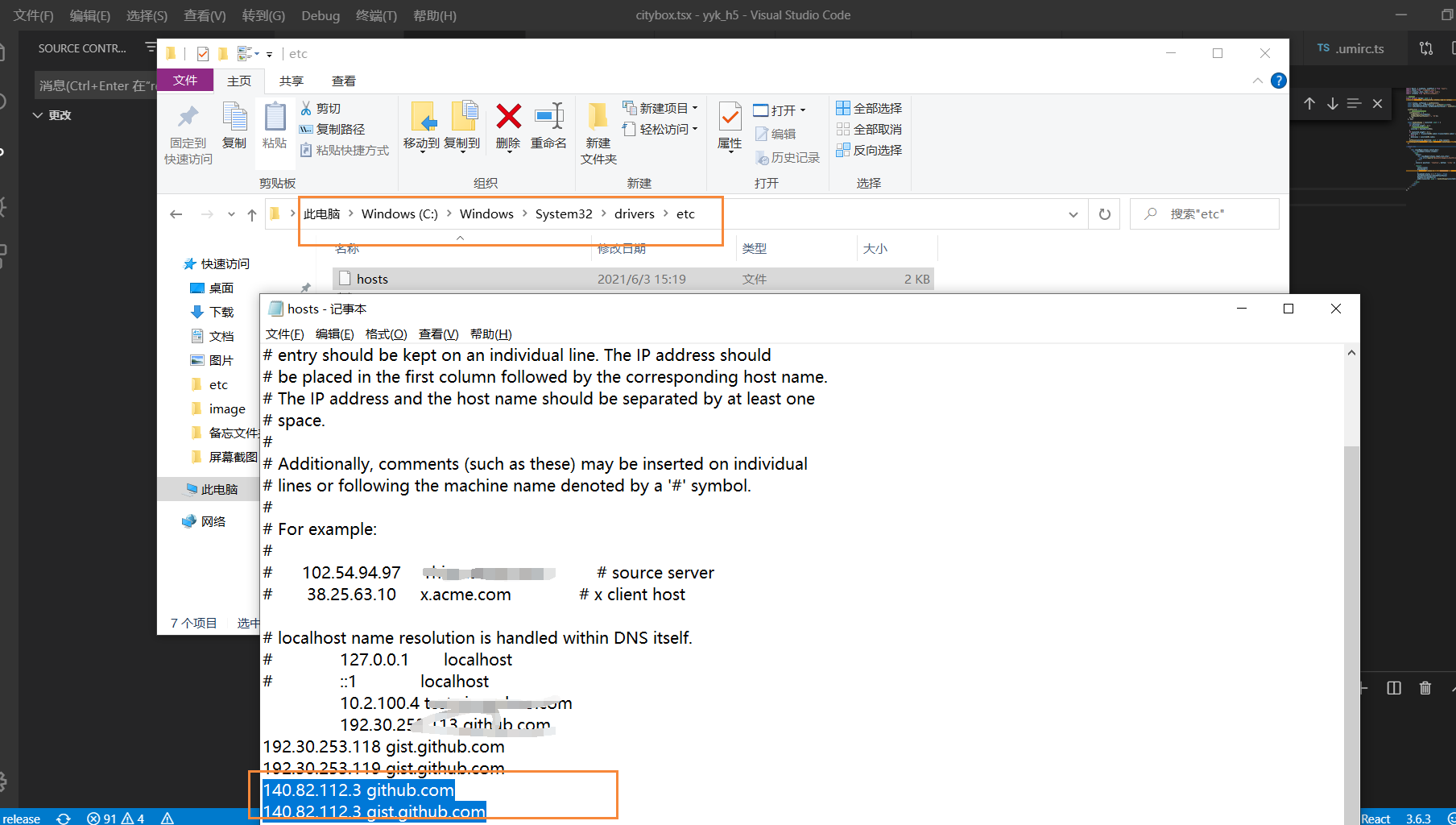
Task: Switch to the 共享 ribbon tab
Action: (x=292, y=81)
